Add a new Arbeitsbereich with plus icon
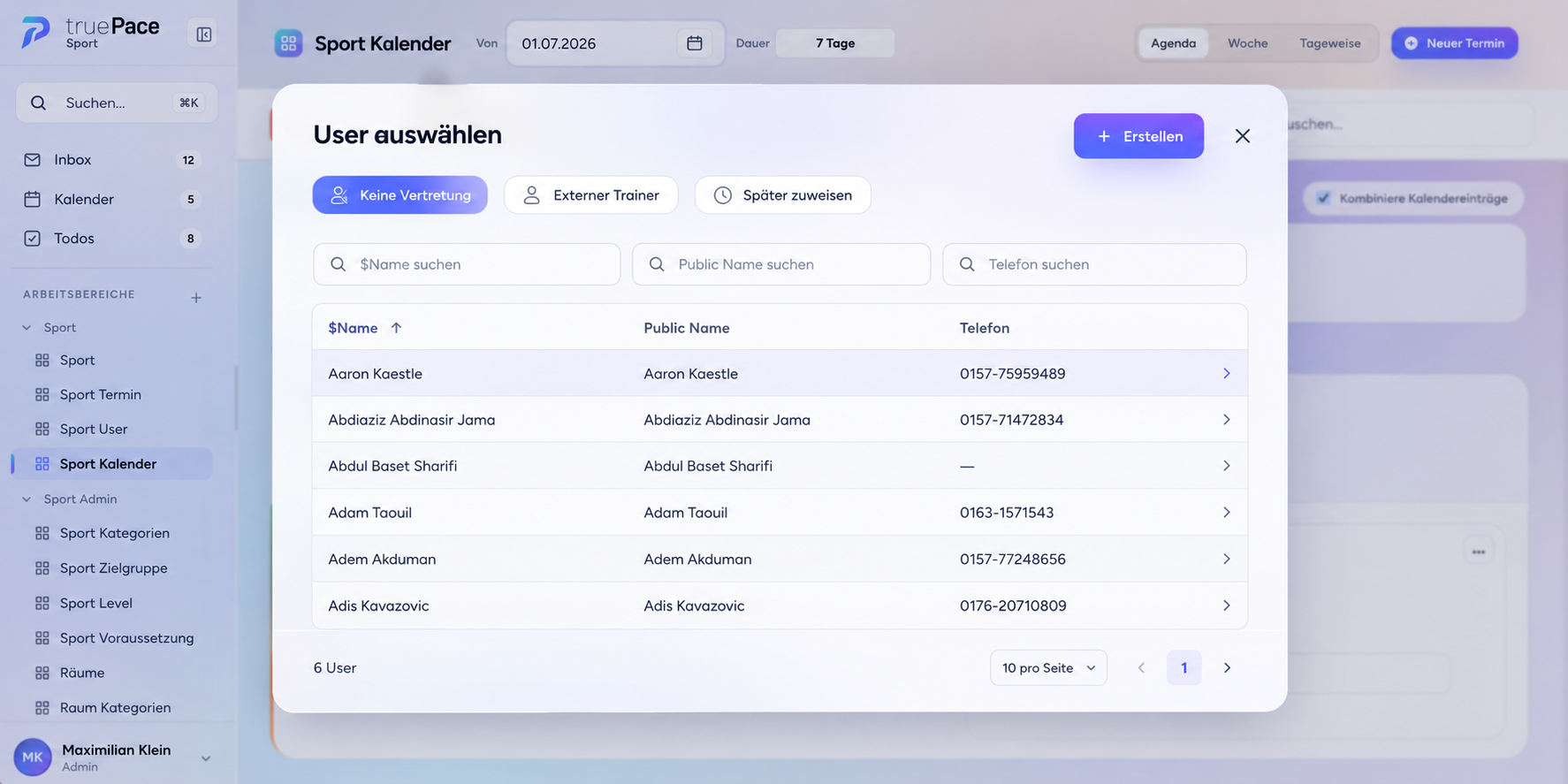The height and width of the screenshot is (784, 1568). 196,298
